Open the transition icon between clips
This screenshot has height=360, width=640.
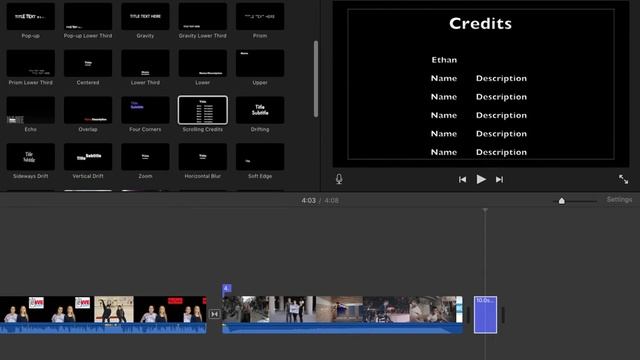214,314
